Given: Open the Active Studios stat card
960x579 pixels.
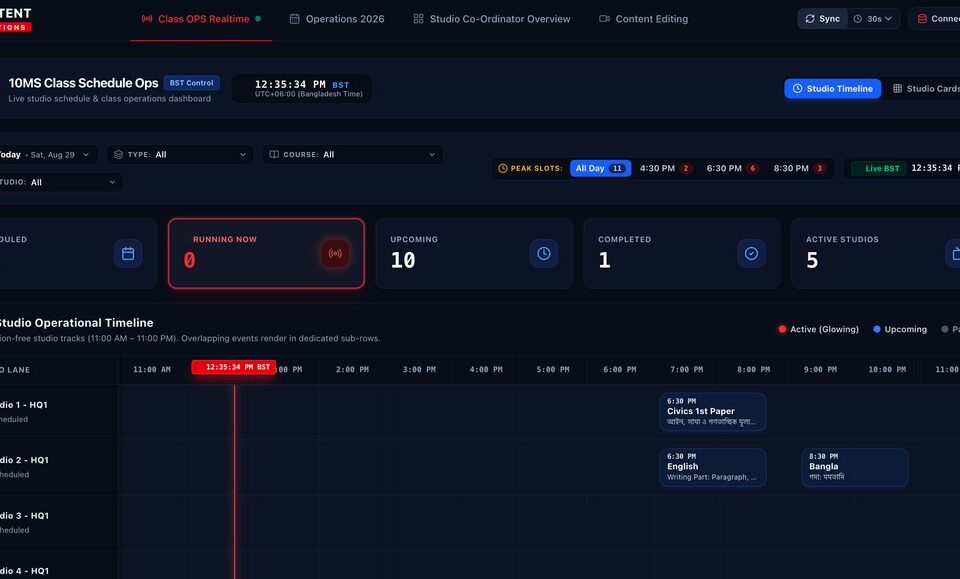Looking at the screenshot, I should click(x=876, y=253).
